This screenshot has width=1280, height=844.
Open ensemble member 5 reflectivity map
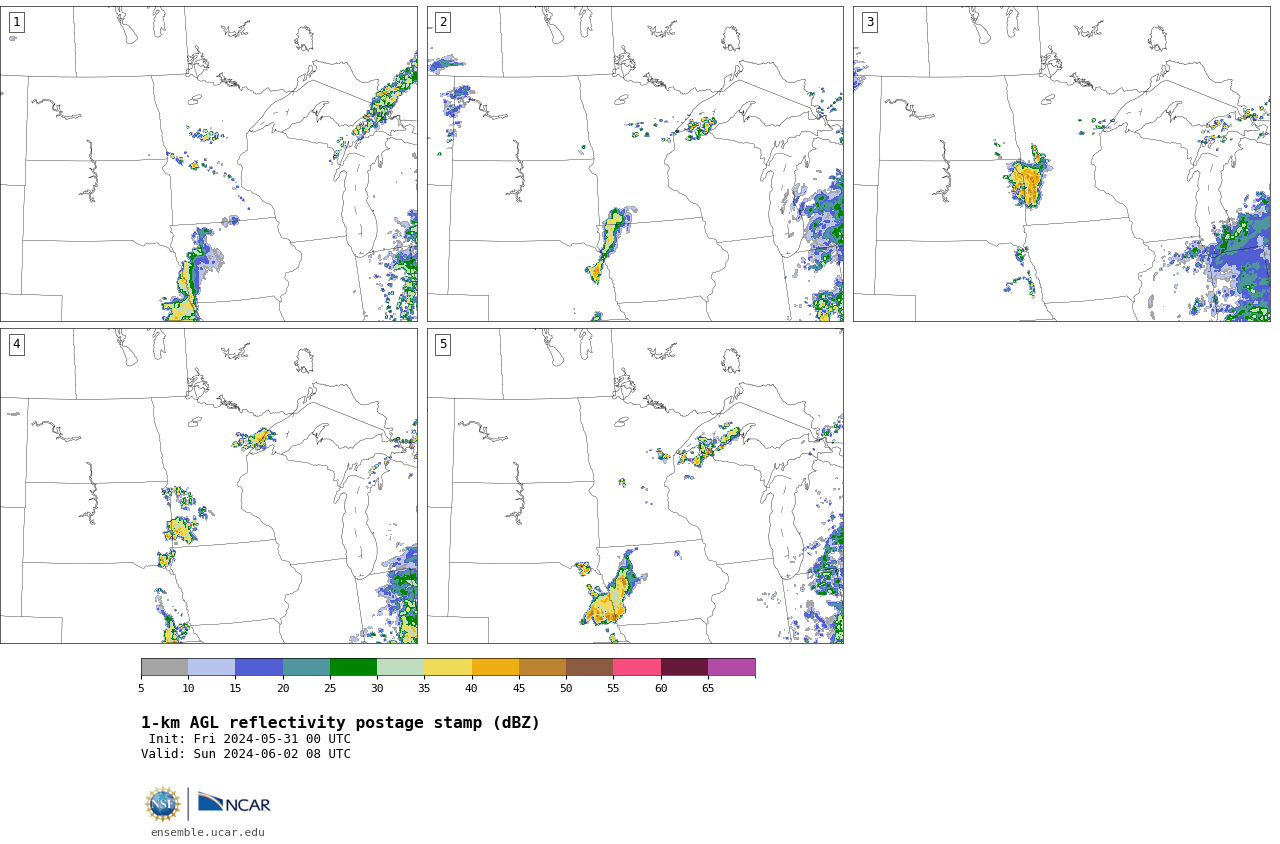(x=635, y=486)
